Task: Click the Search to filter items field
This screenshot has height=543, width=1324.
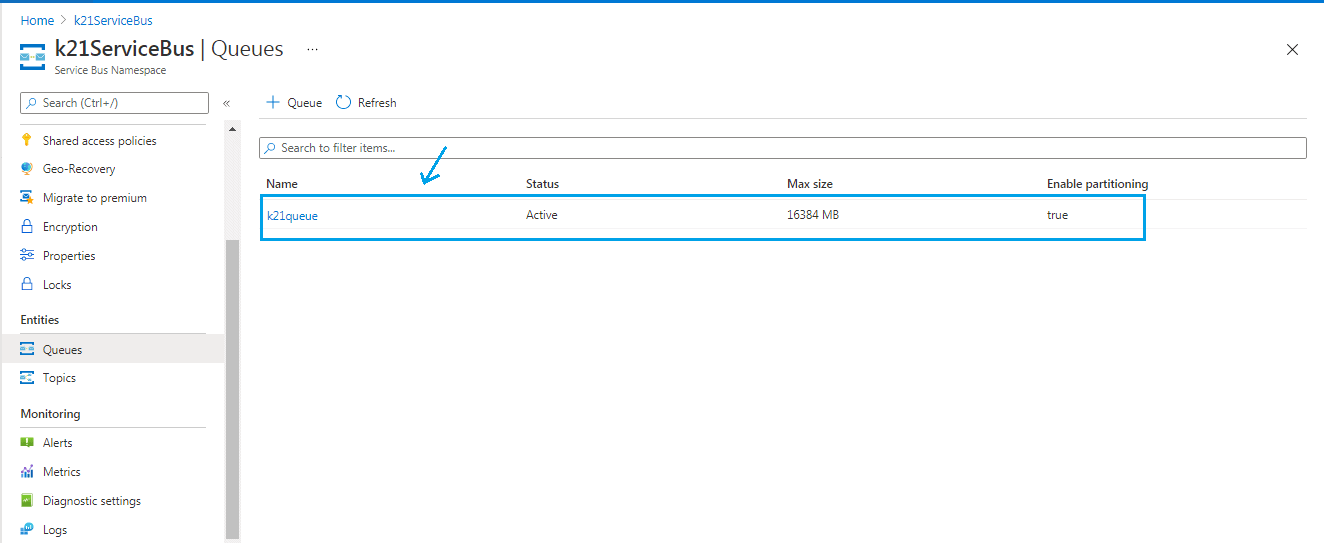Action: (x=782, y=148)
